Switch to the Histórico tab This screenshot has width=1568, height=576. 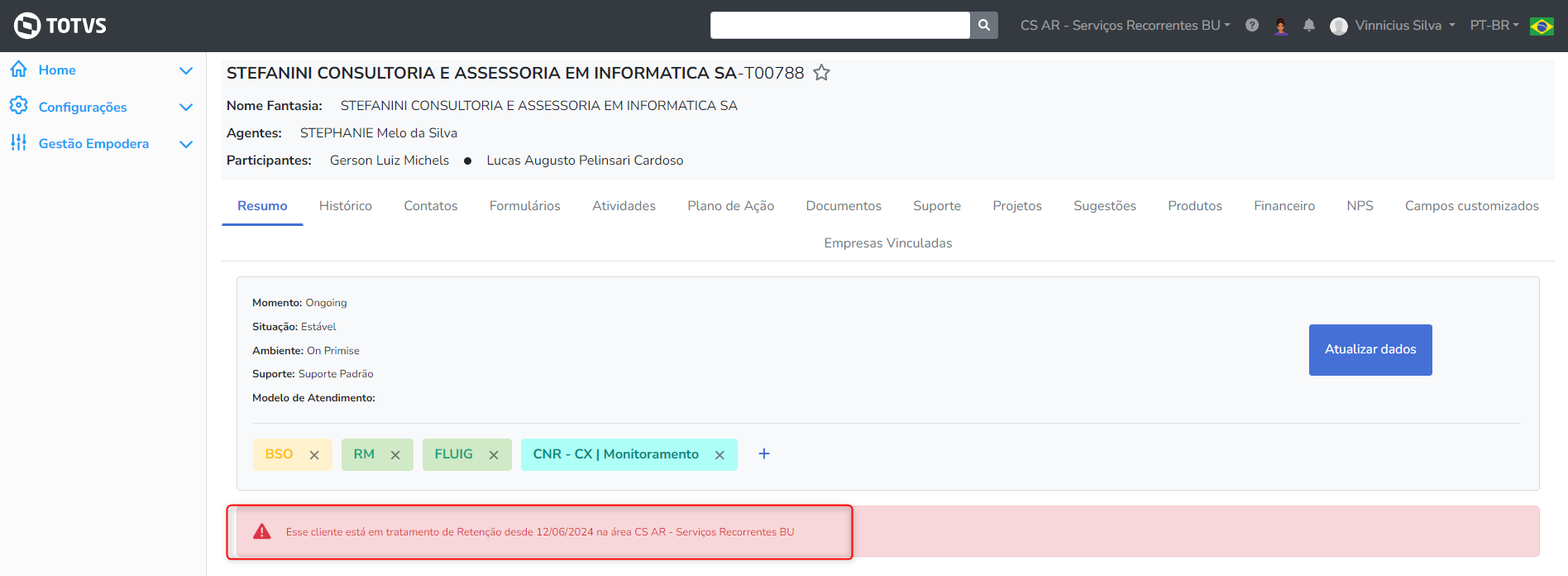(346, 206)
